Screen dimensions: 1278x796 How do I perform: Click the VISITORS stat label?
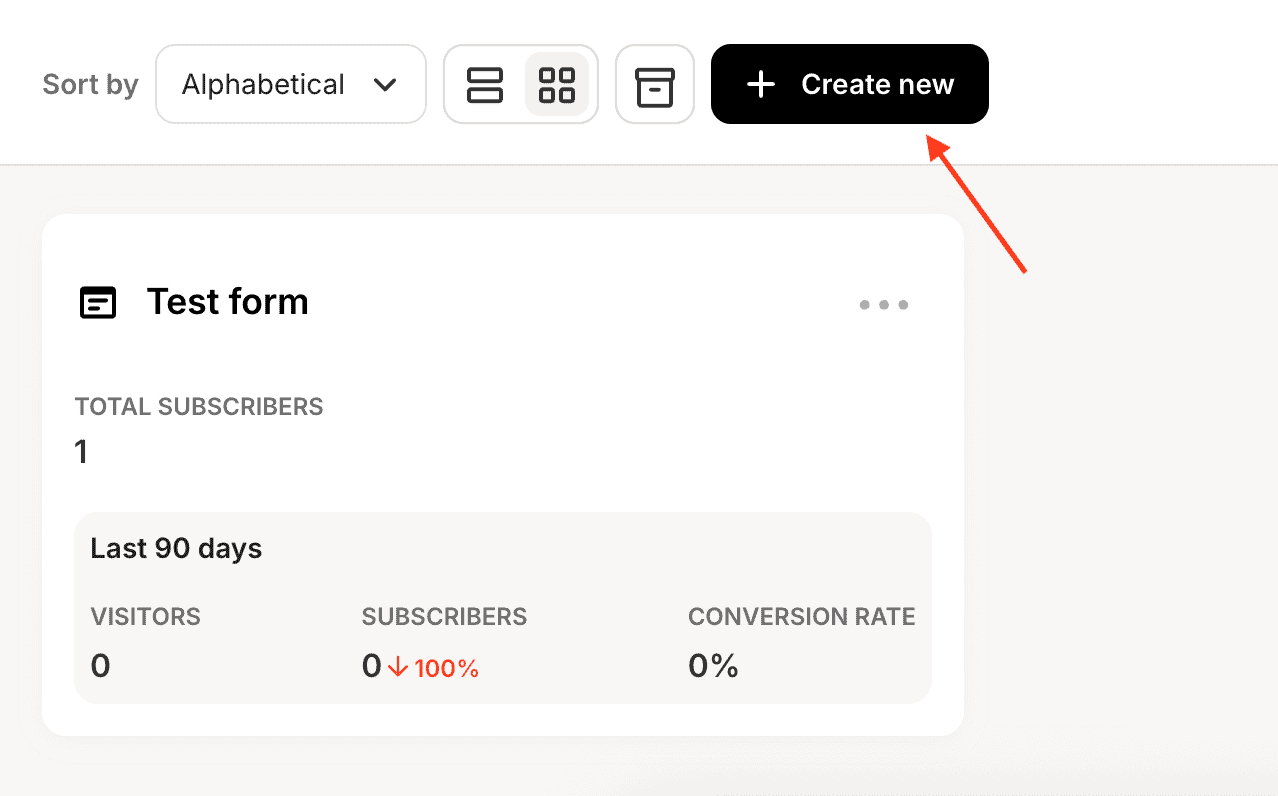pyautogui.click(x=145, y=617)
